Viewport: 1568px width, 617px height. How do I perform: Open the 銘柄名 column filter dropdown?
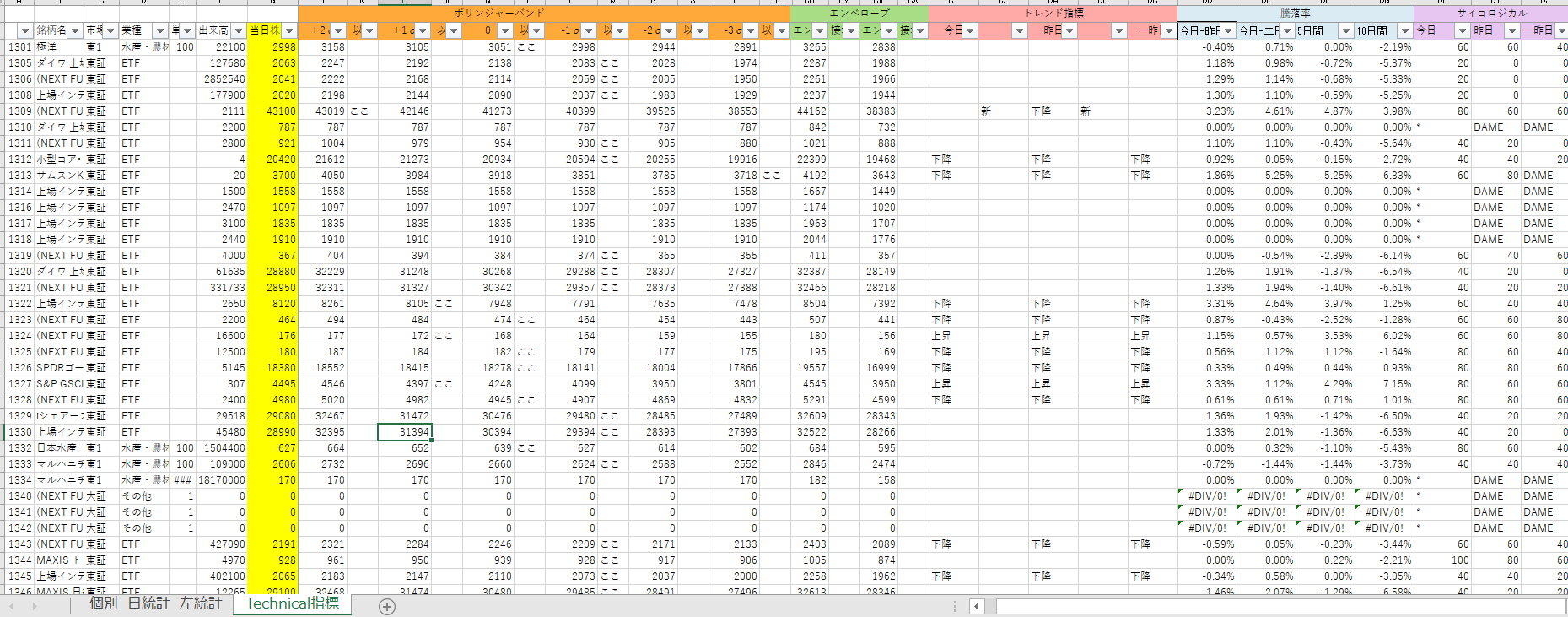tap(75, 31)
